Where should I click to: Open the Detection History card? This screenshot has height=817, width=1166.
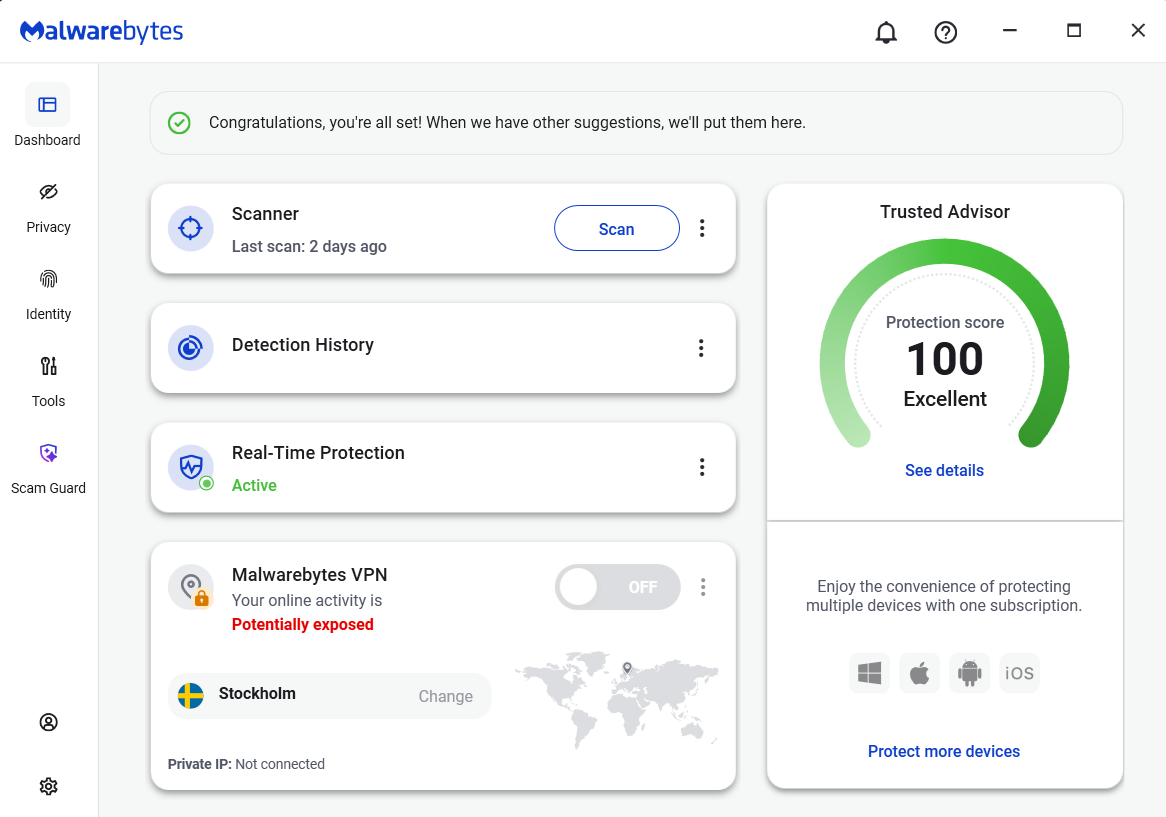pos(443,348)
